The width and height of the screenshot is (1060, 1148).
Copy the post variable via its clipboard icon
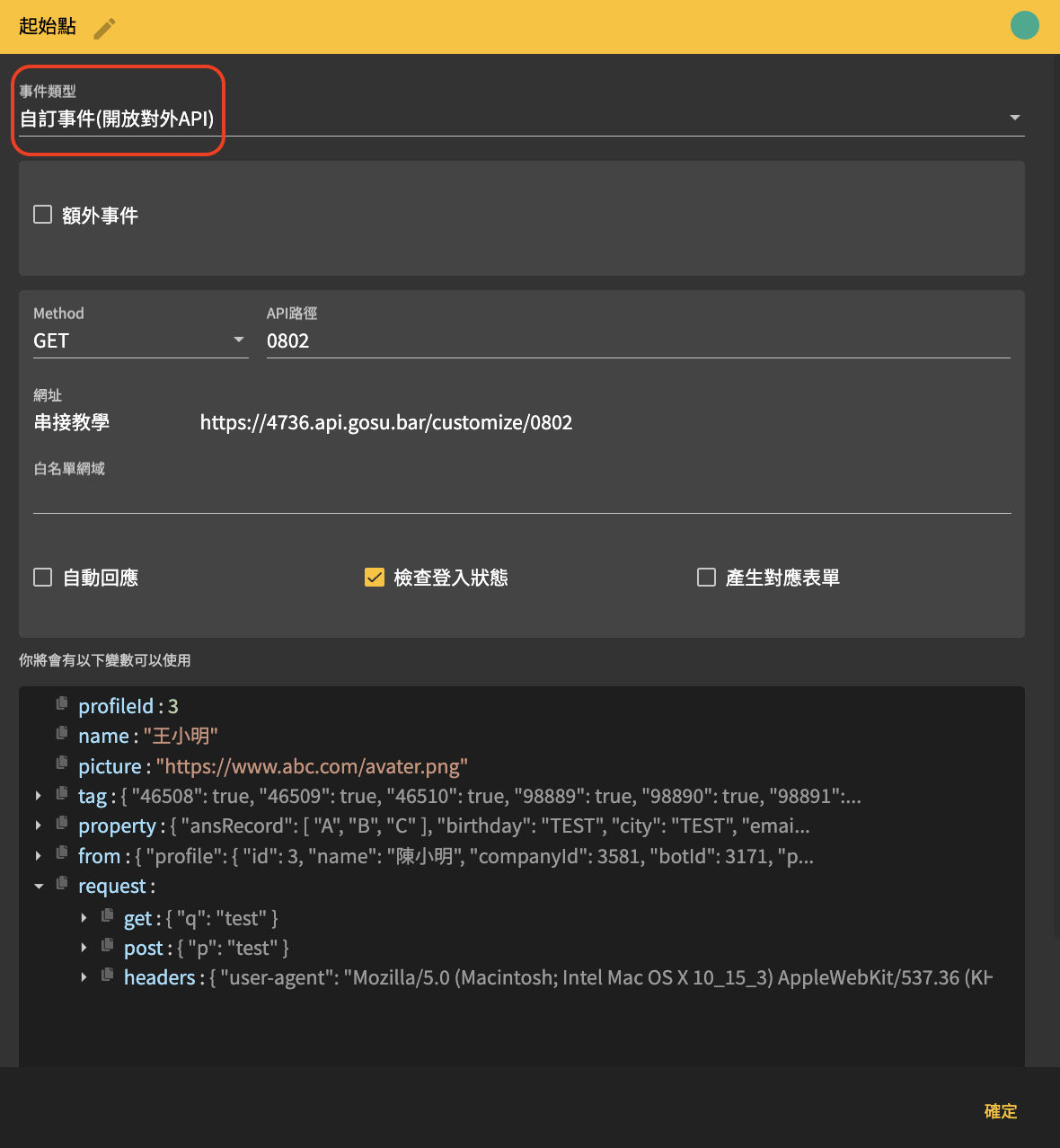108,945
